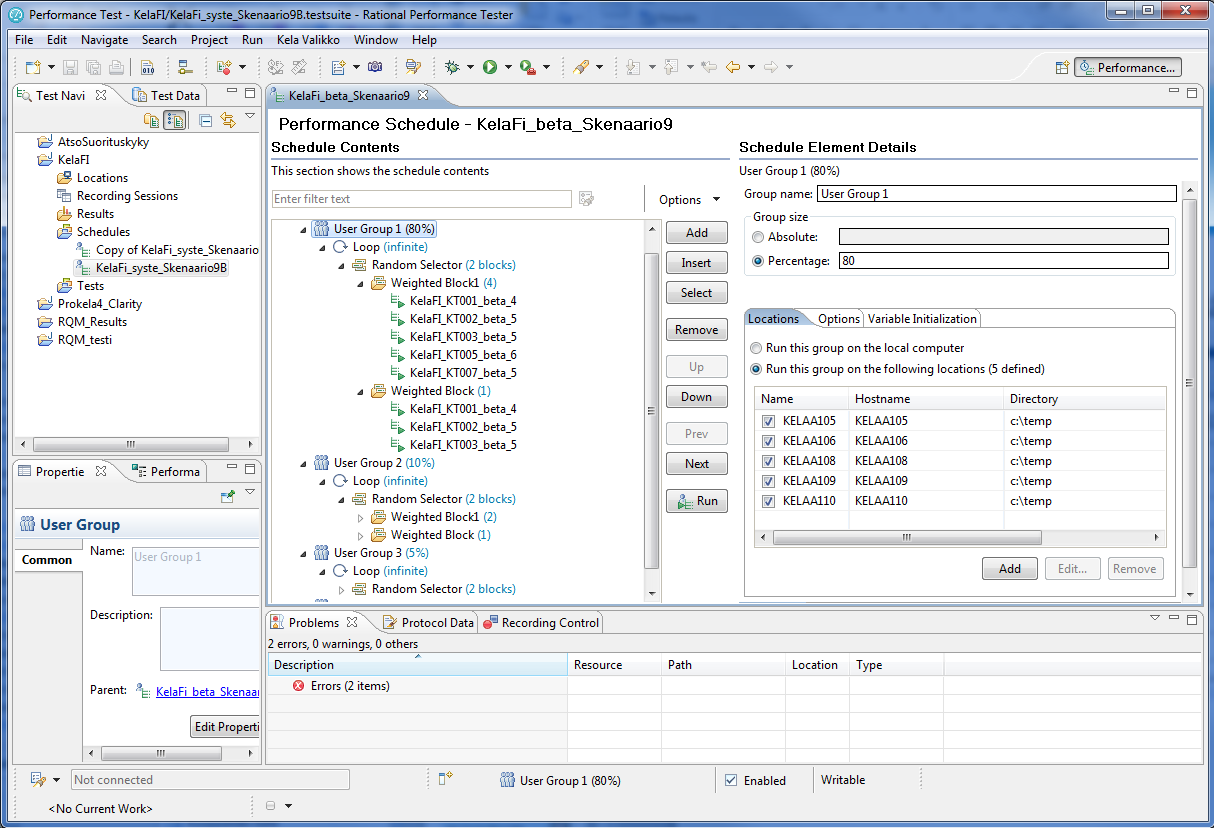Uncheck the KELAA105 location checkbox
Image resolution: width=1214 pixels, height=828 pixels.
tap(769, 421)
